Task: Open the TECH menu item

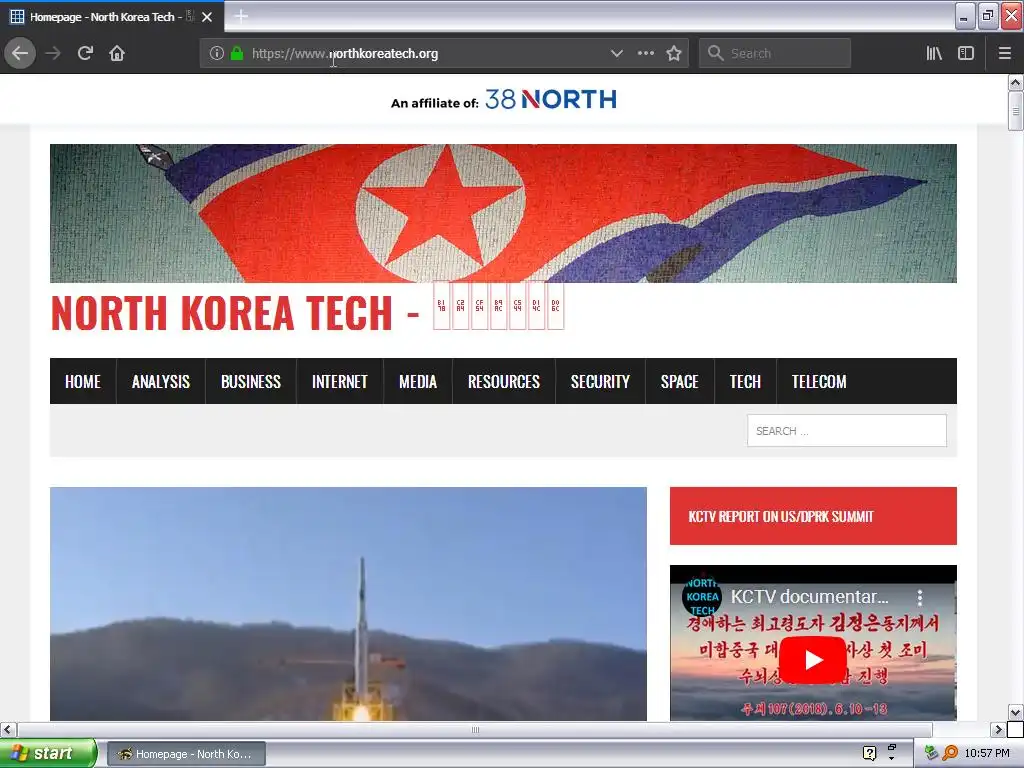Action: click(745, 381)
